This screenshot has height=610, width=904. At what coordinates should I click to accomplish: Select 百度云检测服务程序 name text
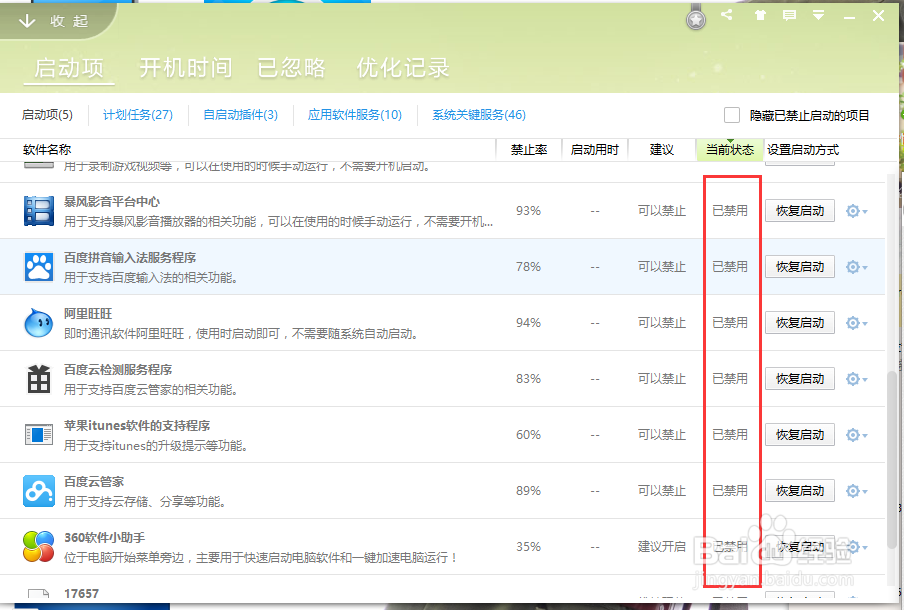[x=118, y=370]
